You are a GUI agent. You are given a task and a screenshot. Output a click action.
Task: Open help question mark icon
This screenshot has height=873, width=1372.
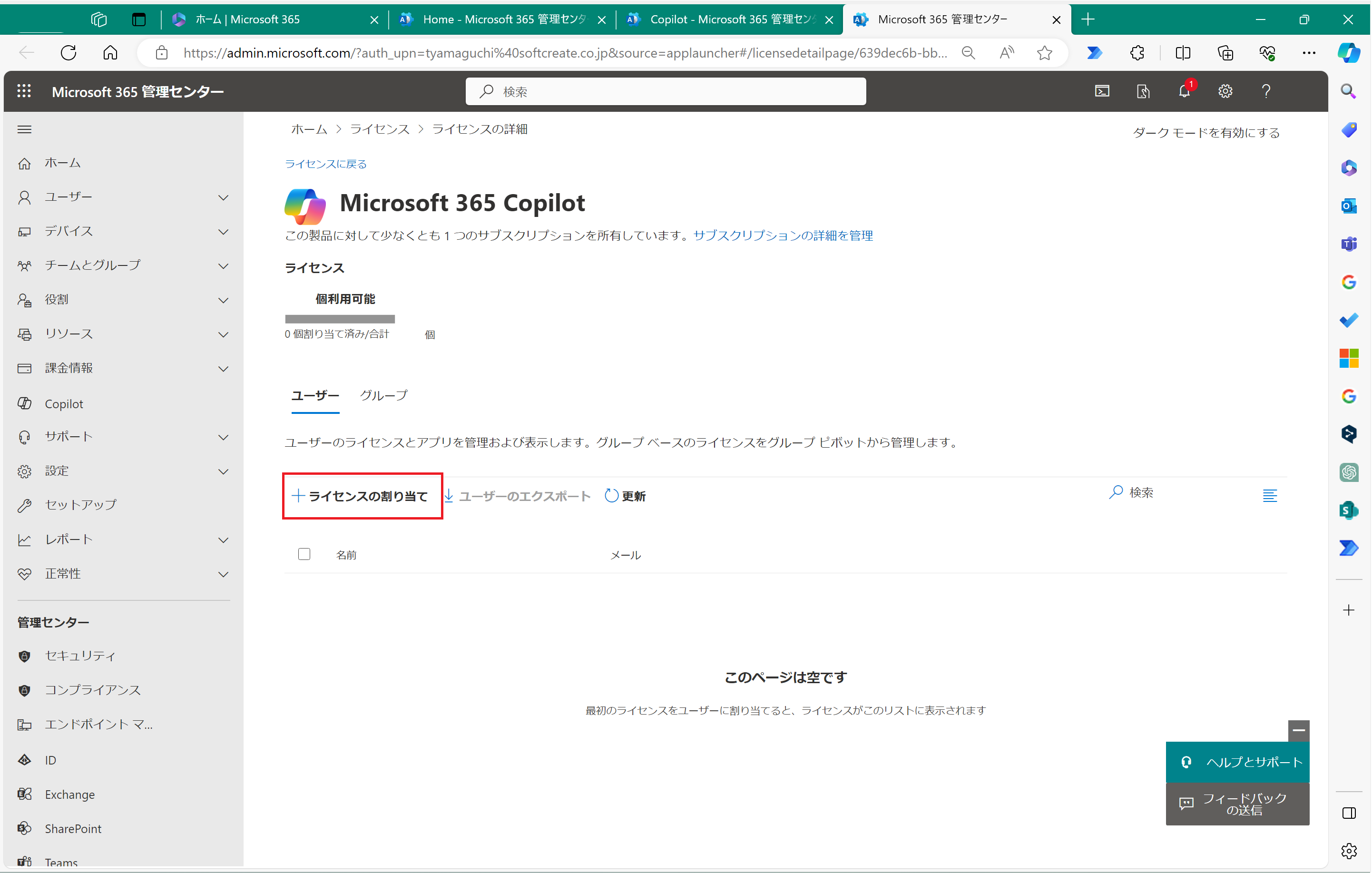(1266, 91)
